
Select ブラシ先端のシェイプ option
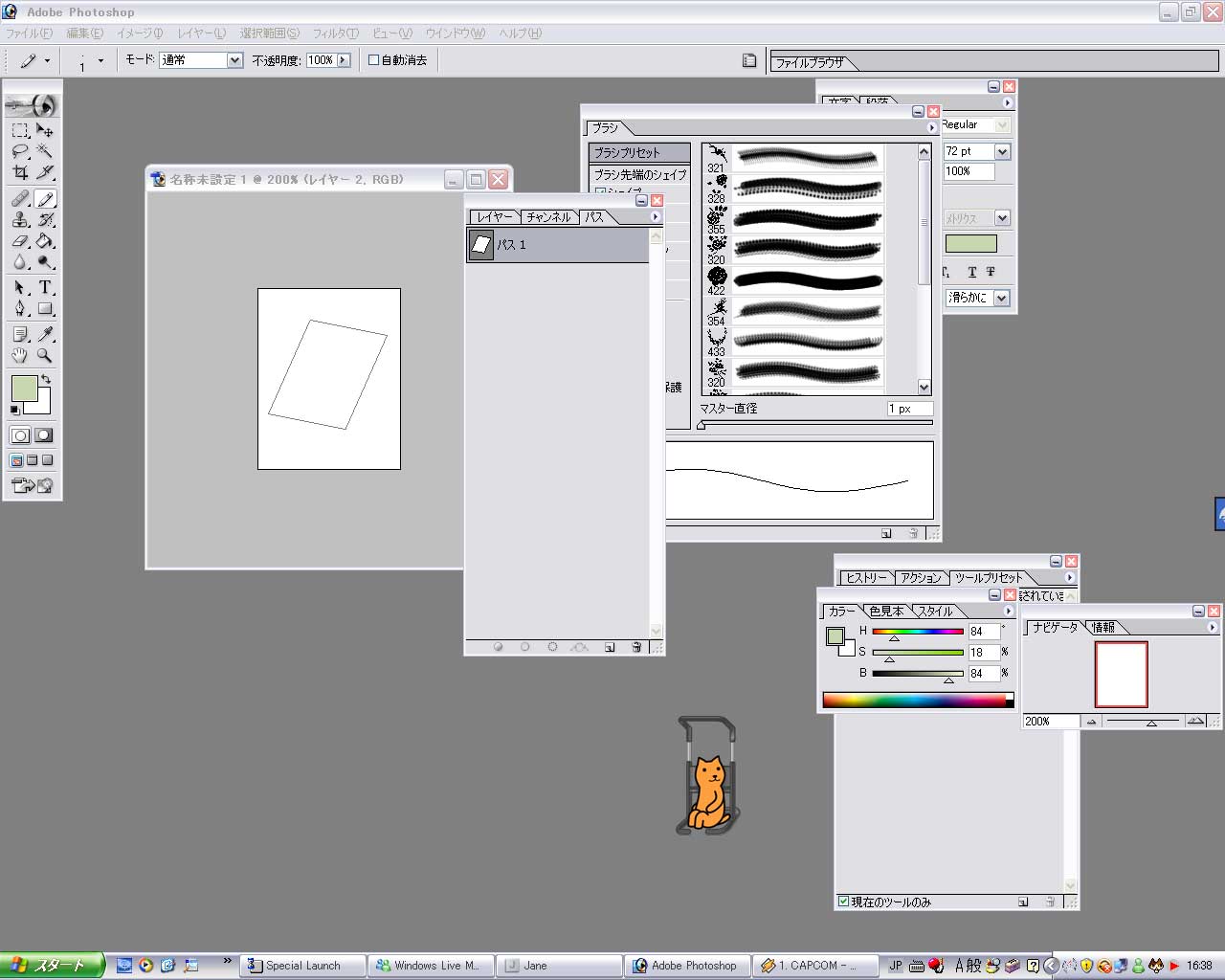[639, 174]
